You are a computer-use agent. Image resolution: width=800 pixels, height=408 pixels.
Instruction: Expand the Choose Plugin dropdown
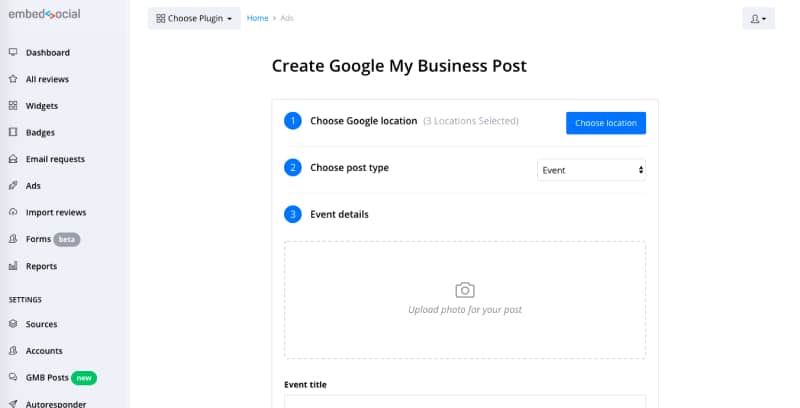(194, 18)
